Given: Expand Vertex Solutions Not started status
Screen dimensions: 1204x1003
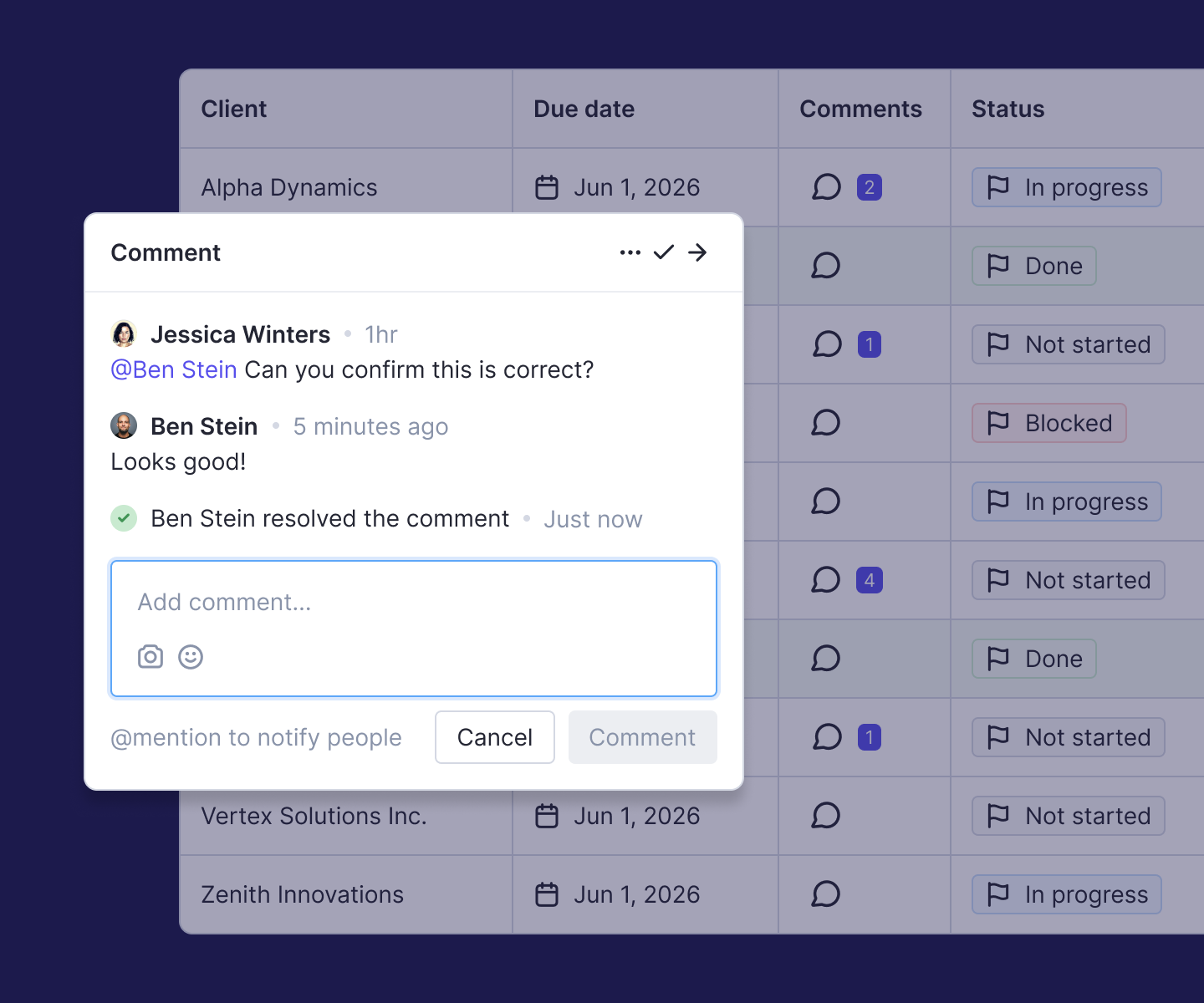Looking at the screenshot, I should click(x=1069, y=816).
